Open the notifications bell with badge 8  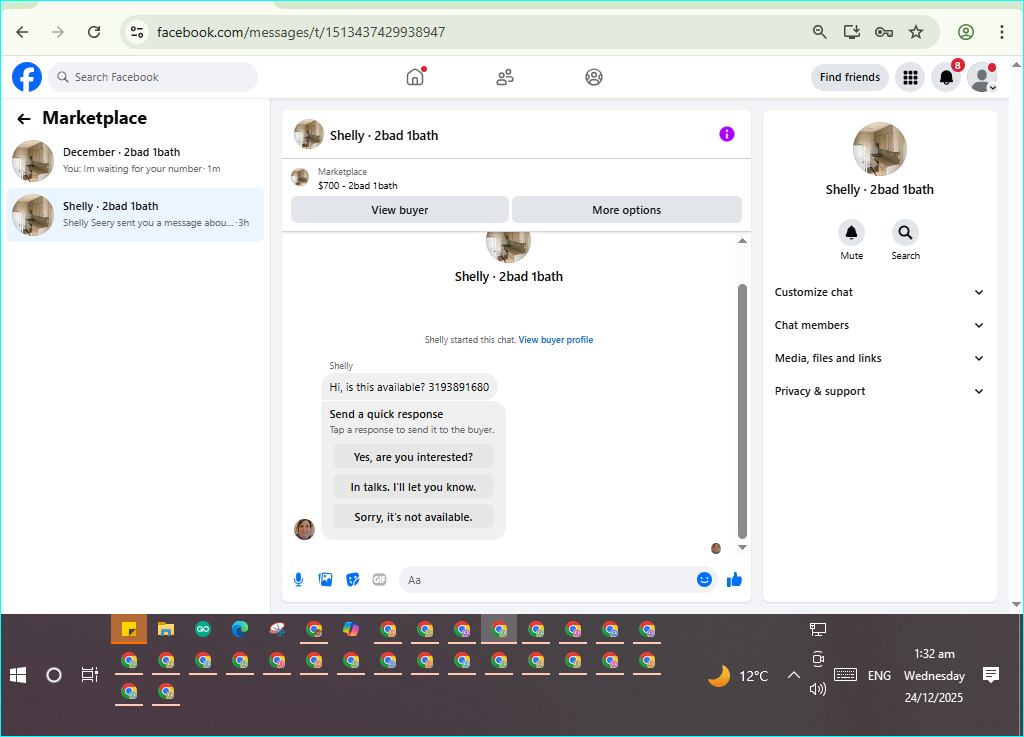tap(946, 77)
